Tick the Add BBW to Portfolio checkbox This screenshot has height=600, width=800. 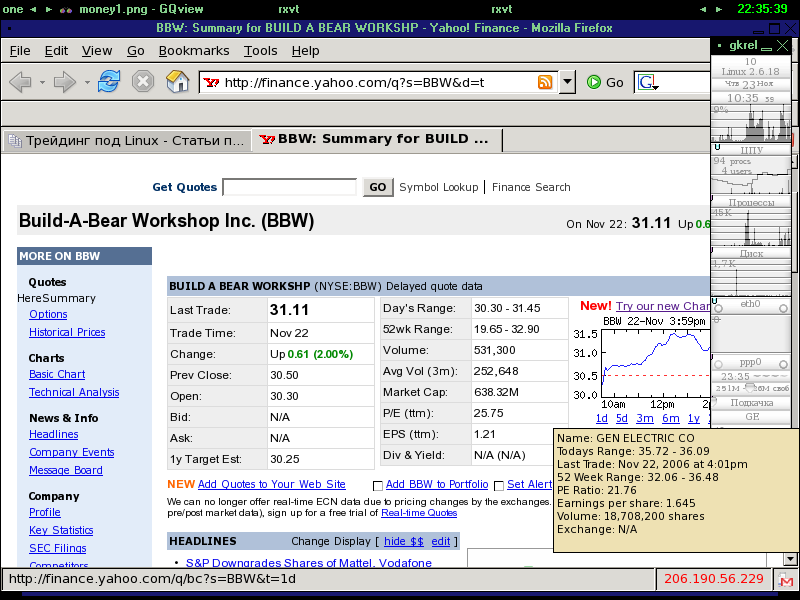[378, 485]
